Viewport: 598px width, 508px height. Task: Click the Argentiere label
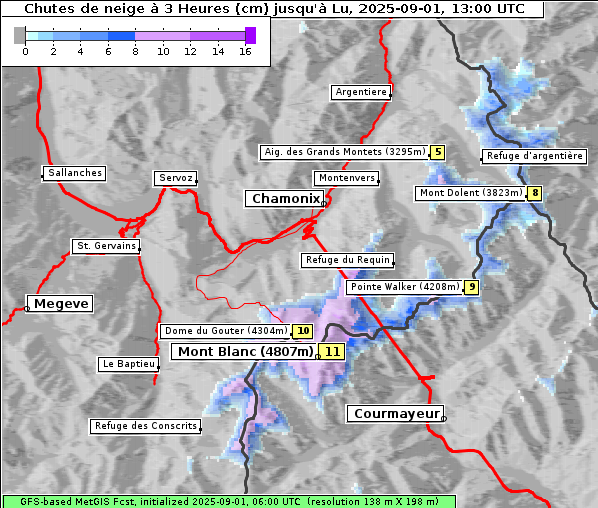[360, 92]
